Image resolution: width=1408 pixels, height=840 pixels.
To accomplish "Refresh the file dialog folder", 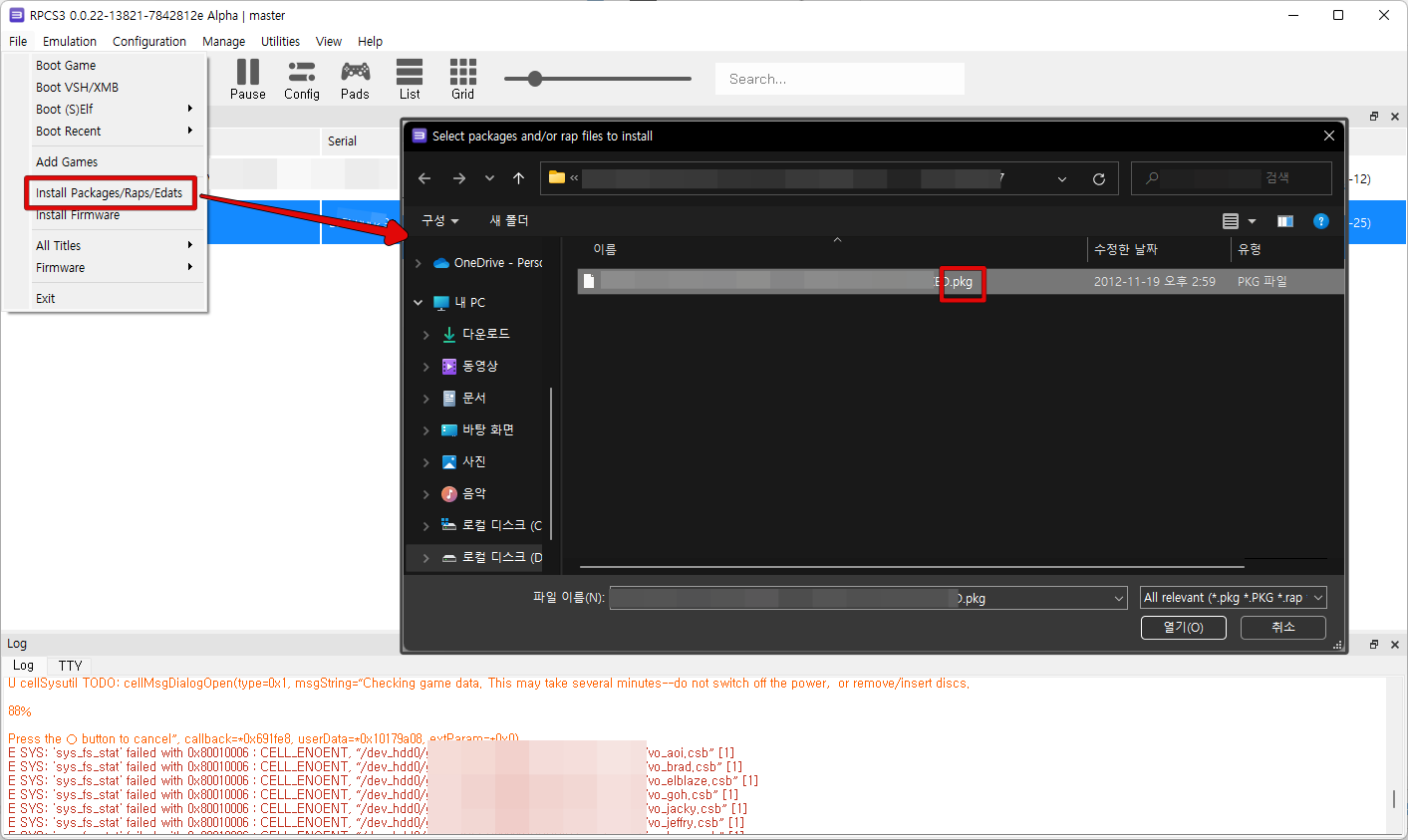I will (1098, 179).
